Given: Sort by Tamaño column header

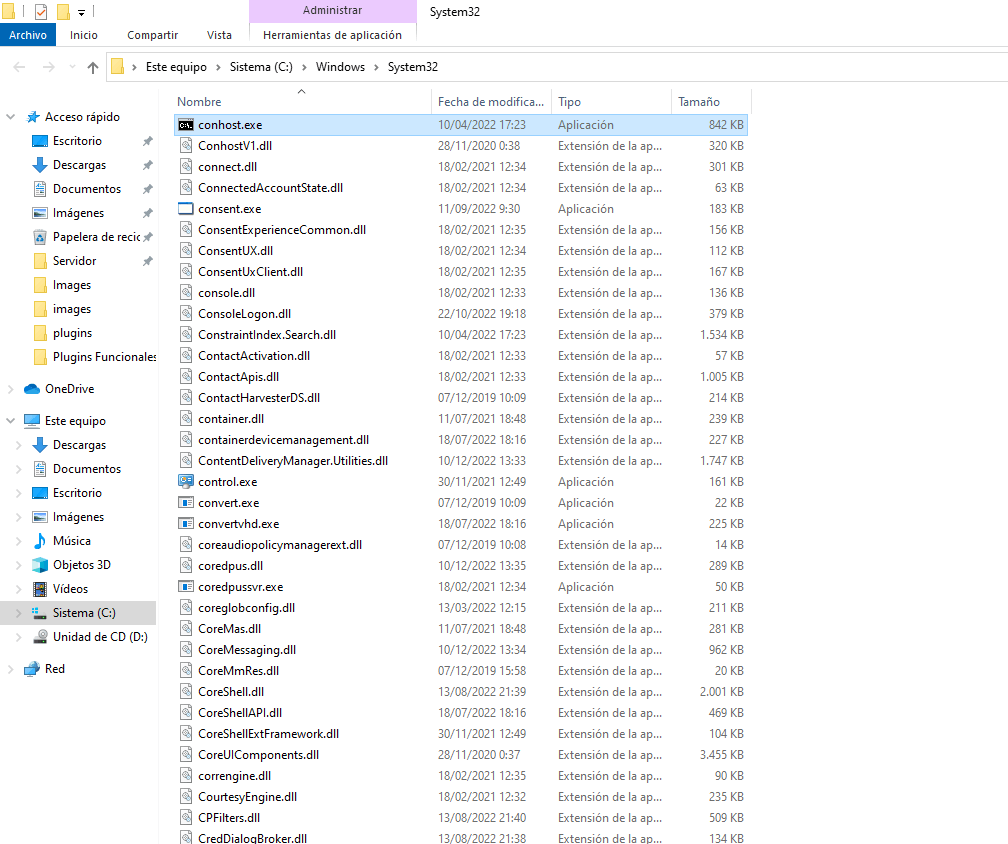Looking at the screenshot, I should click(x=710, y=102).
